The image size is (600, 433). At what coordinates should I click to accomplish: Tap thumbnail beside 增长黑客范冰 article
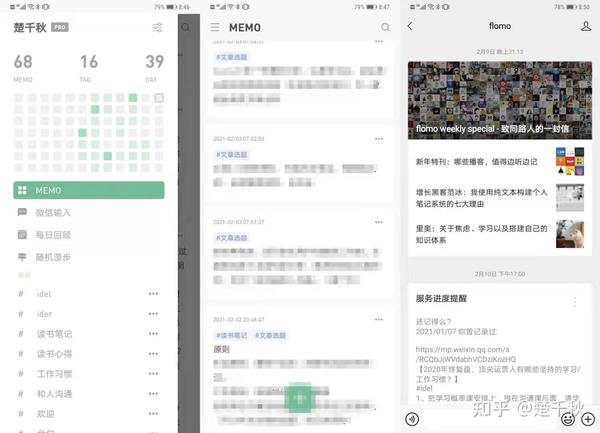570,198
